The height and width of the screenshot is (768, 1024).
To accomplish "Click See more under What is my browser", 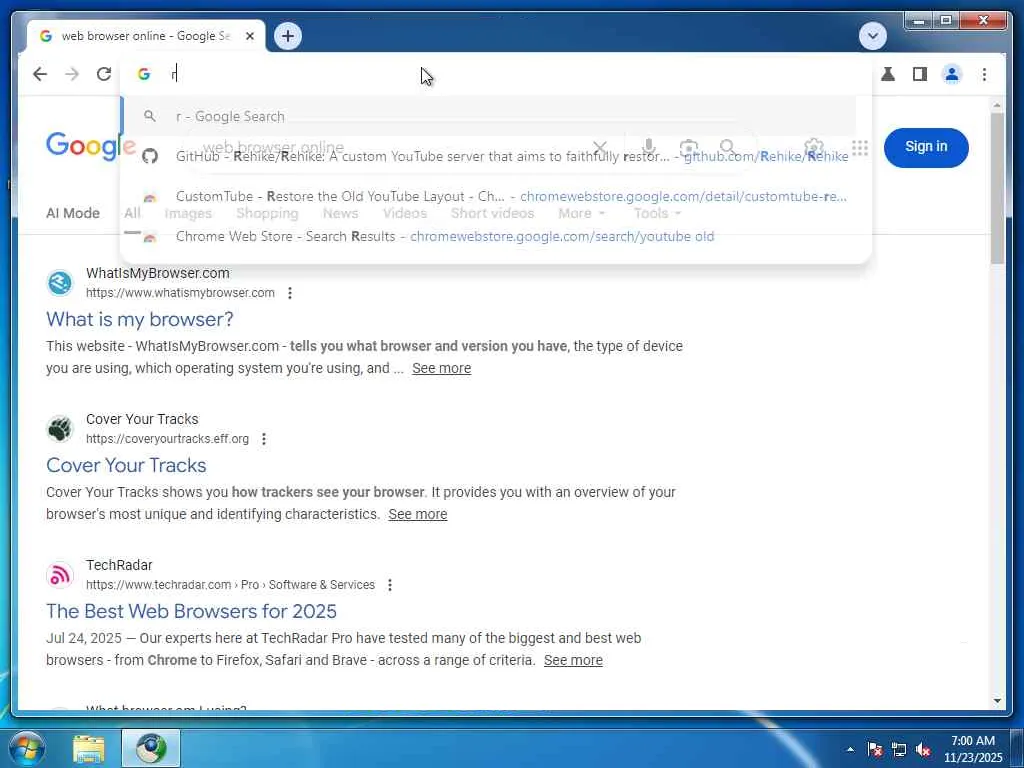I will [441, 368].
